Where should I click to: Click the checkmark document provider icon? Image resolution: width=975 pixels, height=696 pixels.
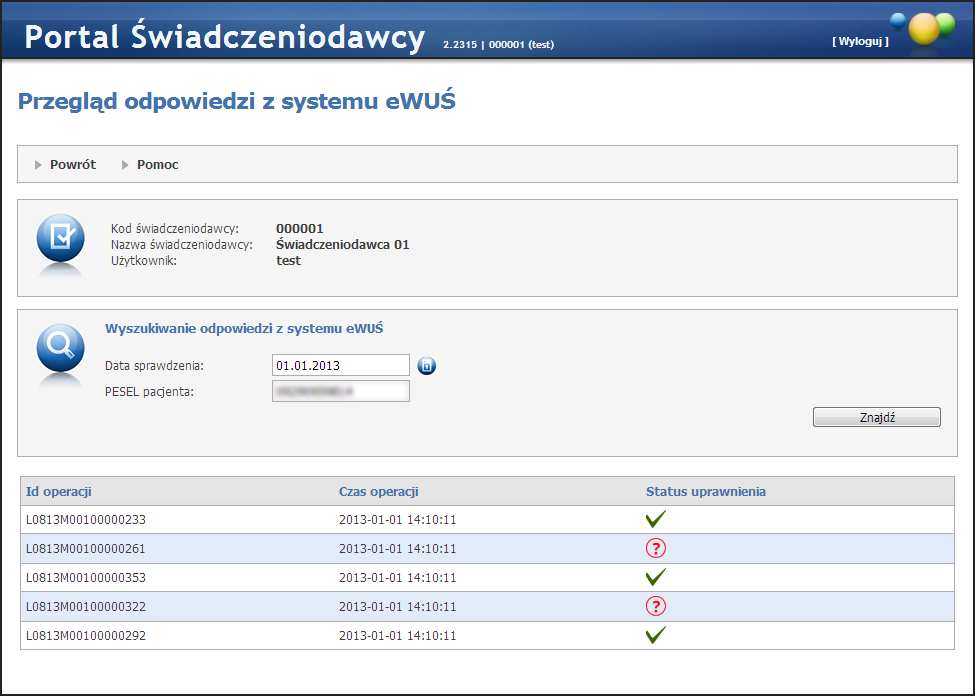[x=60, y=238]
